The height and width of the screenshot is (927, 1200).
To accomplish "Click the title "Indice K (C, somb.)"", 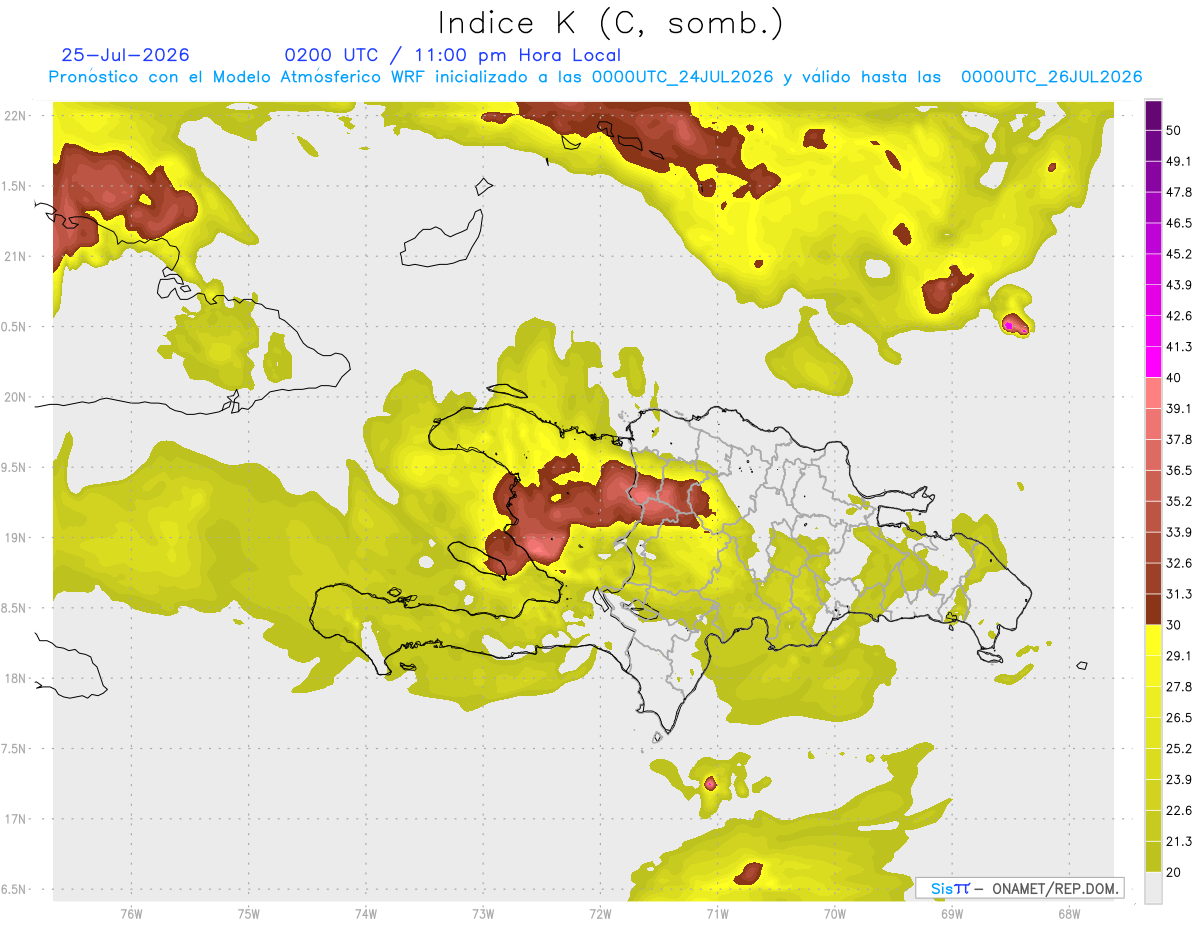I will point(611,24).
